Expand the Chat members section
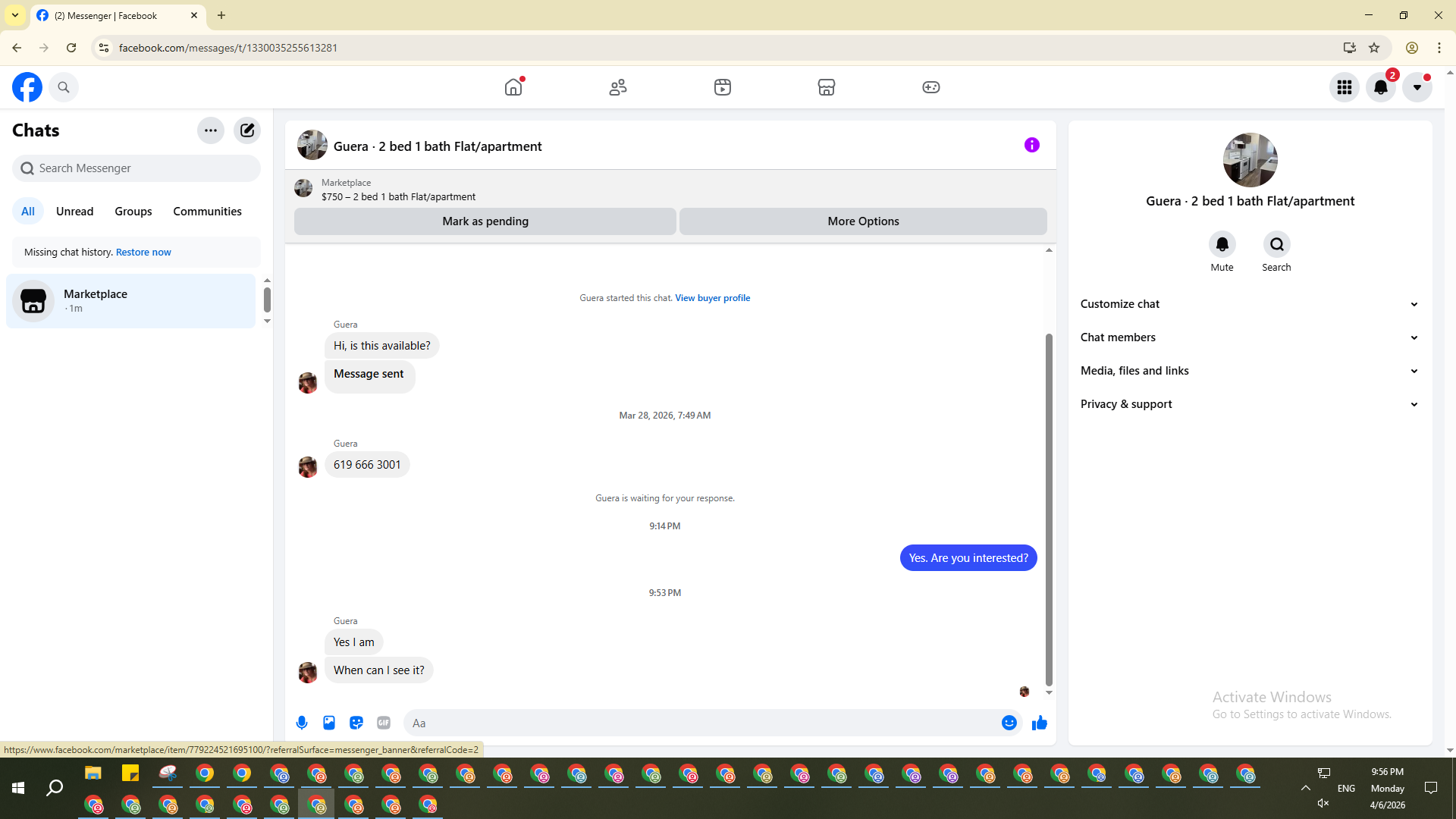 (x=1250, y=337)
